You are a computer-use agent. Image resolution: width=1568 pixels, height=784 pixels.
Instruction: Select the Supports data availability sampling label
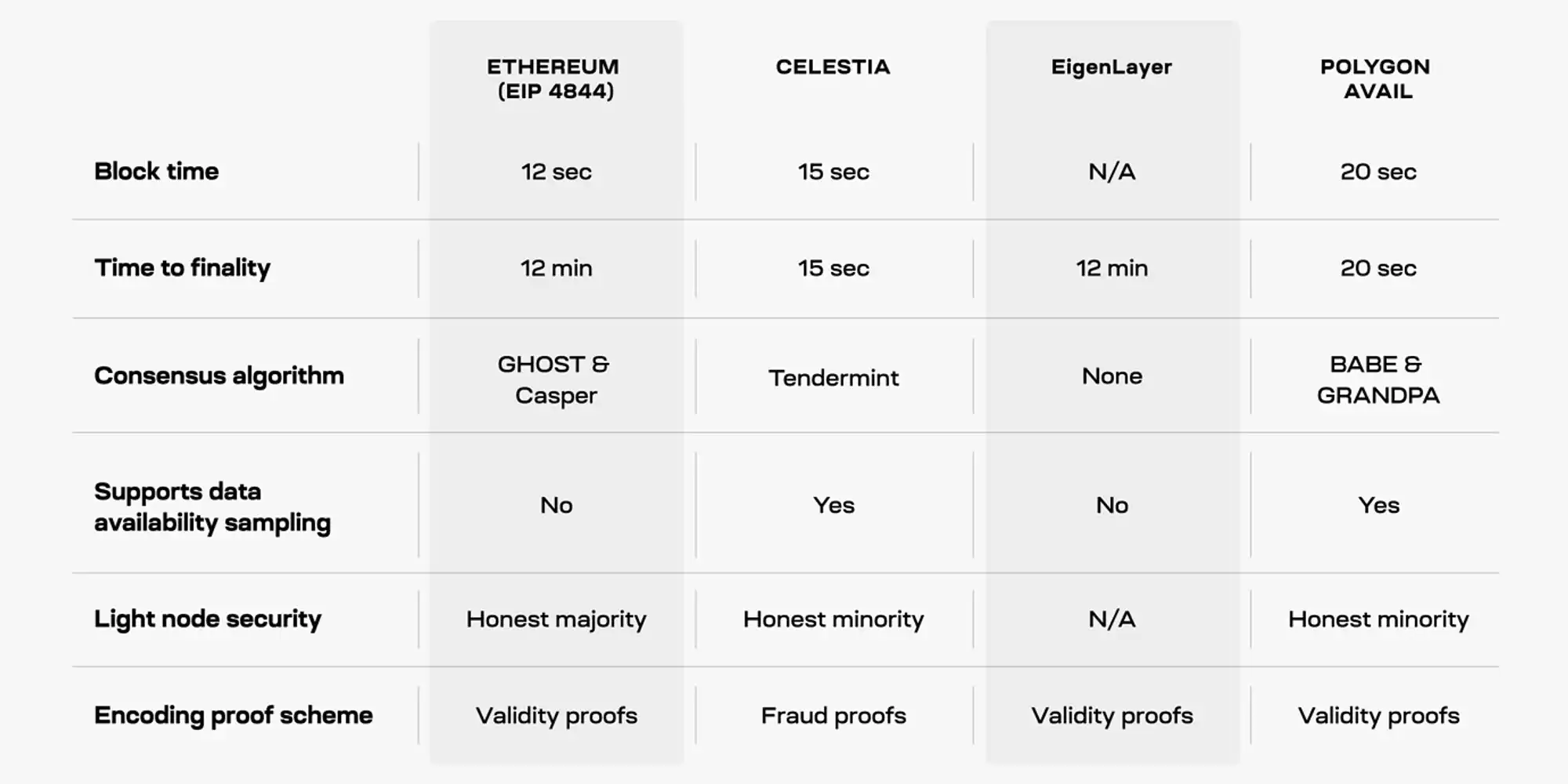[x=212, y=506]
